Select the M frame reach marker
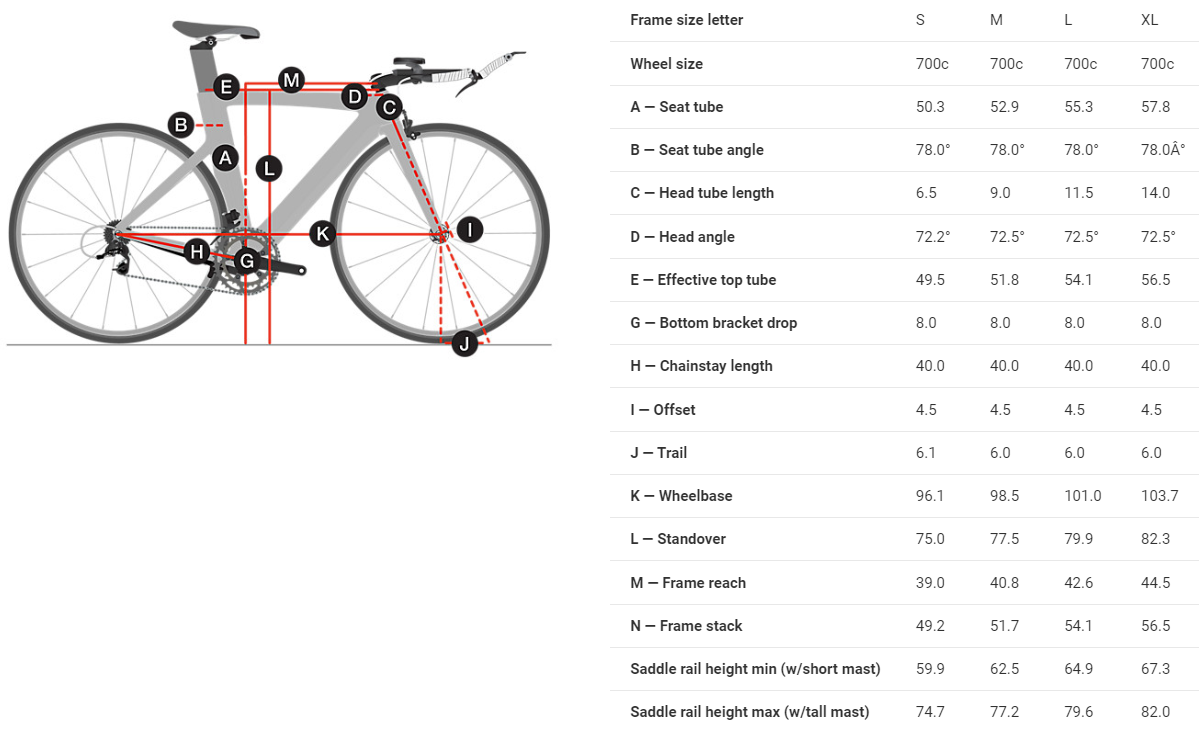The width and height of the screenshot is (1199, 730). click(x=291, y=80)
